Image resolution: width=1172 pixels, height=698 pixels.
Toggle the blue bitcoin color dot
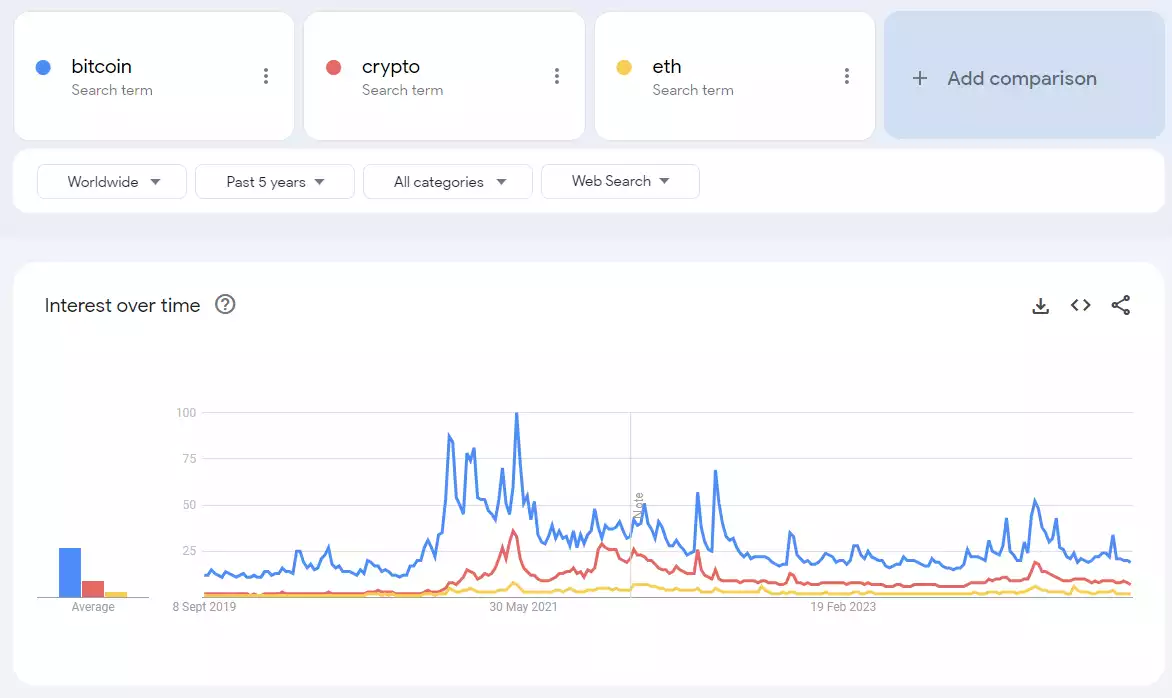tap(43, 66)
